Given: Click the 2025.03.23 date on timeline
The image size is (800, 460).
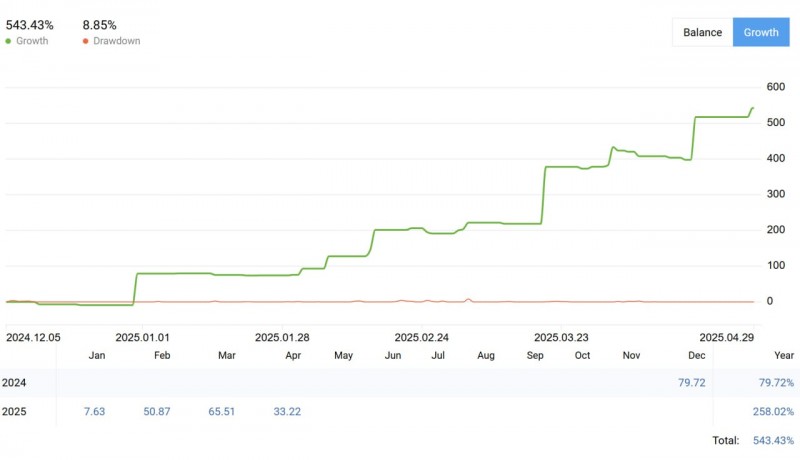Looking at the screenshot, I should click(561, 337).
